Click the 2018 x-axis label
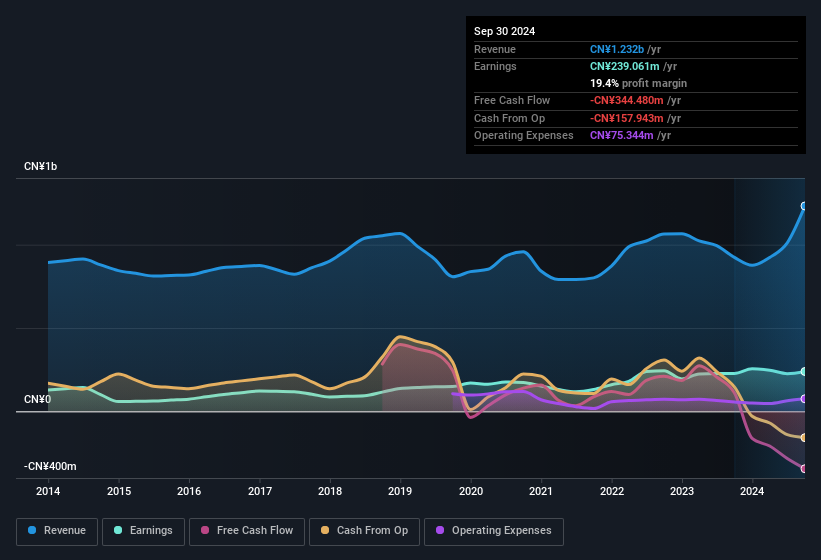The image size is (821, 560). tap(330, 491)
